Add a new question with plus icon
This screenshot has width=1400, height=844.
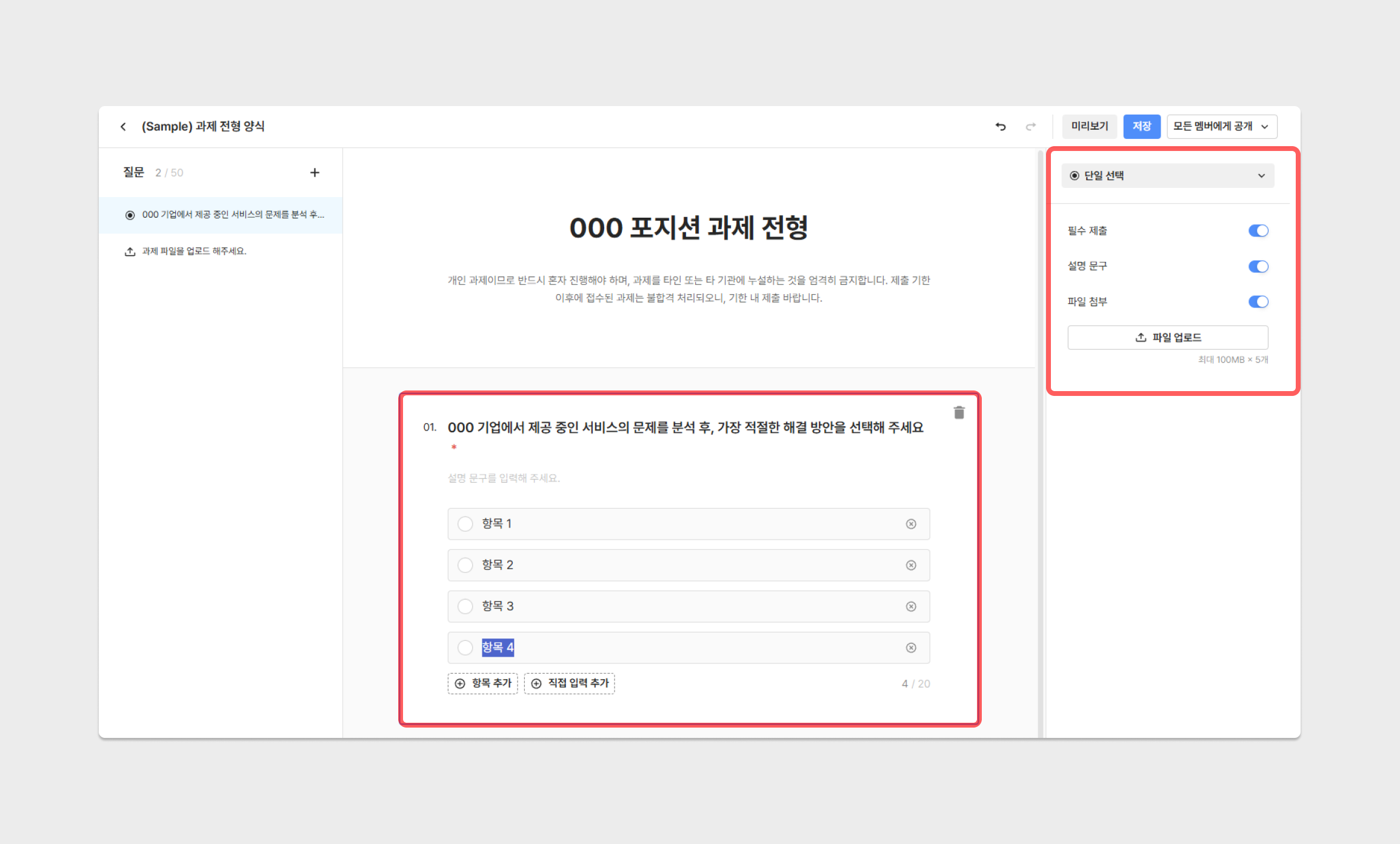point(315,173)
